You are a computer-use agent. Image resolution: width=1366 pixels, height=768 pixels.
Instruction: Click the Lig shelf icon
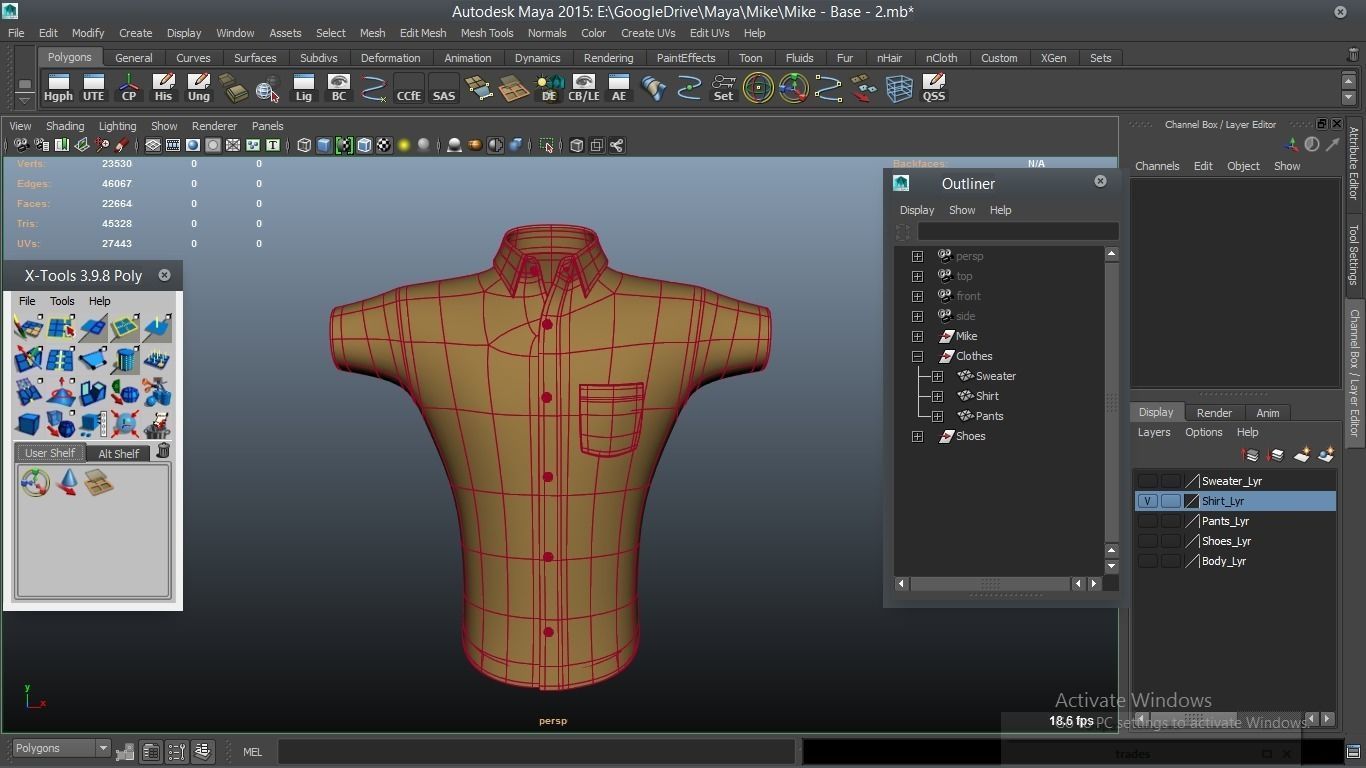pos(303,88)
